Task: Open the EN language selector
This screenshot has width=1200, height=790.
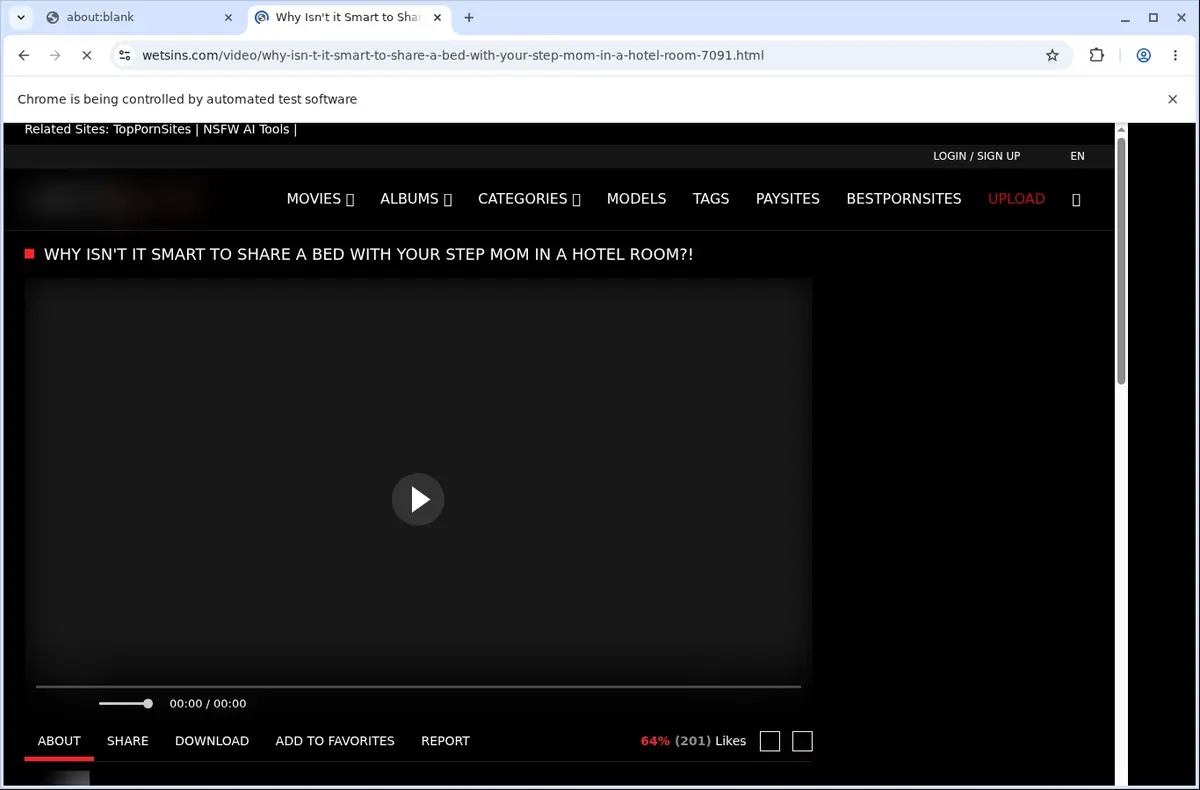Action: tap(1077, 156)
